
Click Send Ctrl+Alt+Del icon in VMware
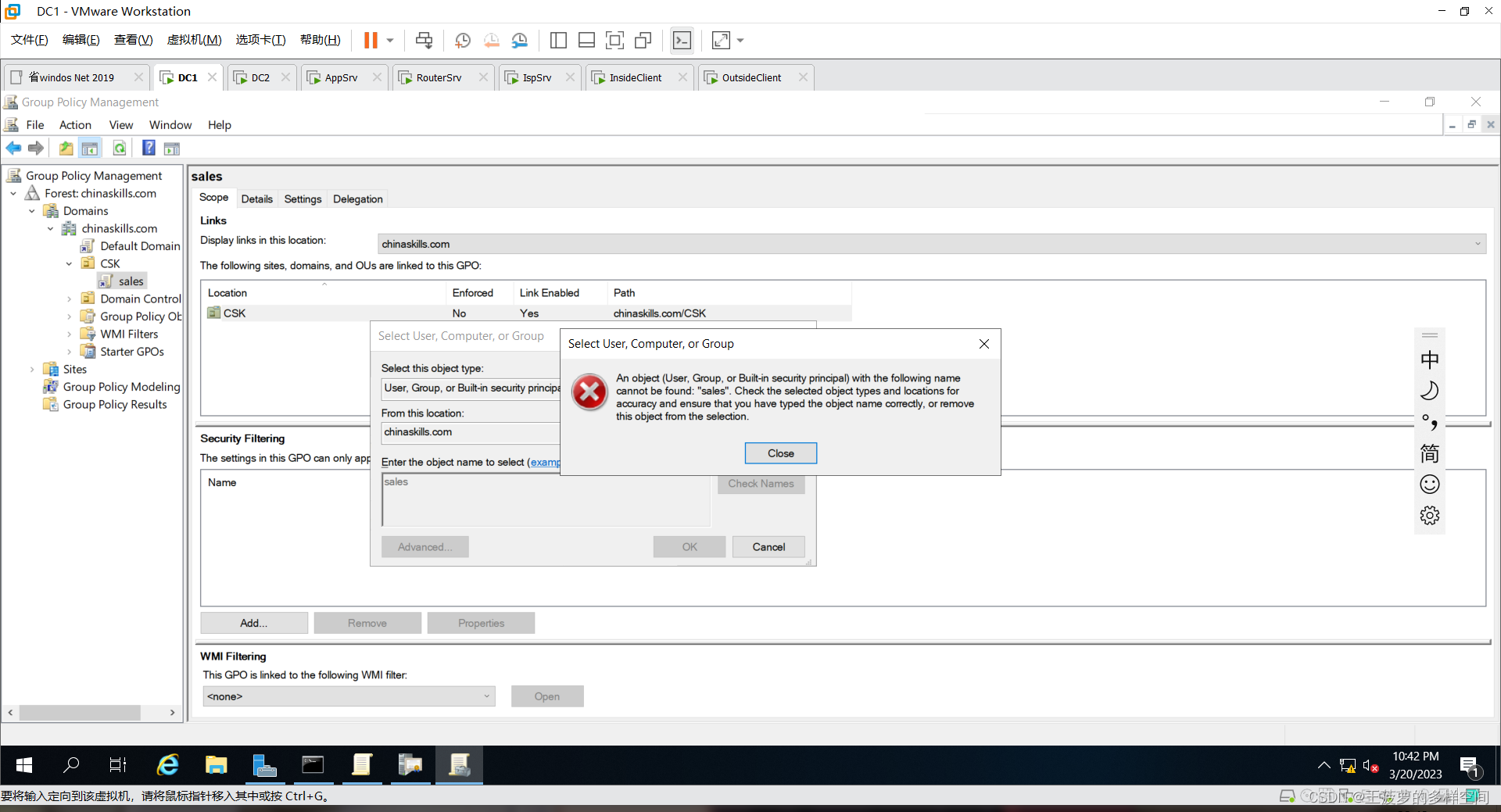(x=424, y=40)
